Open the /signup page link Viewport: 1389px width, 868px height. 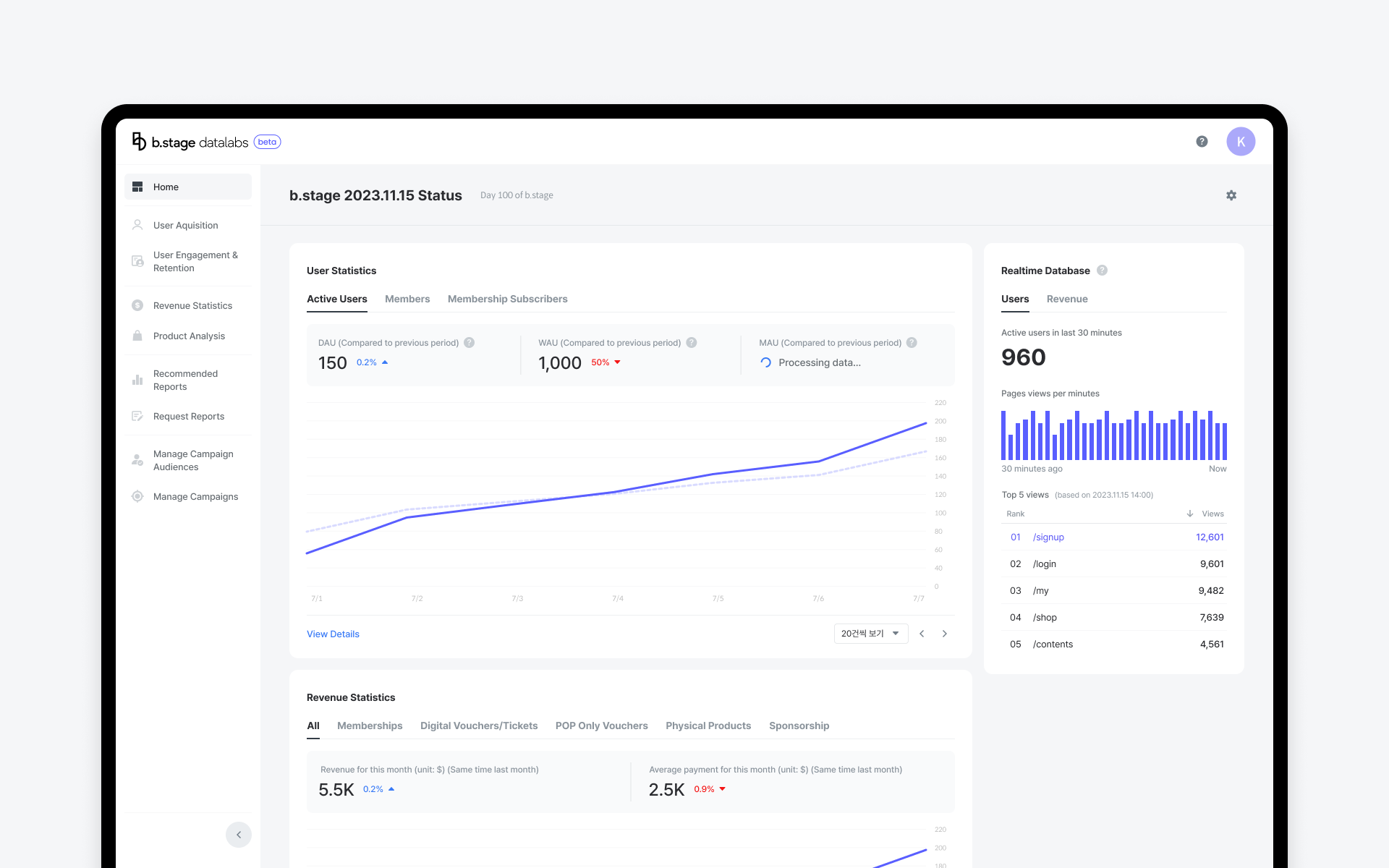pyautogui.click(x=1048, y=537)
